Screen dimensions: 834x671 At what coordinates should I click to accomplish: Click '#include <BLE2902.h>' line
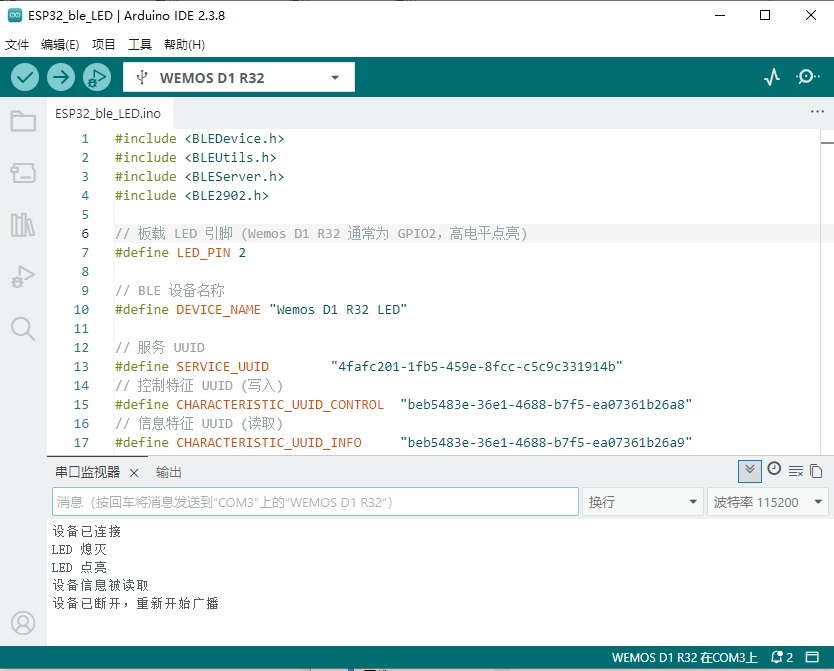tap(191, 196)
